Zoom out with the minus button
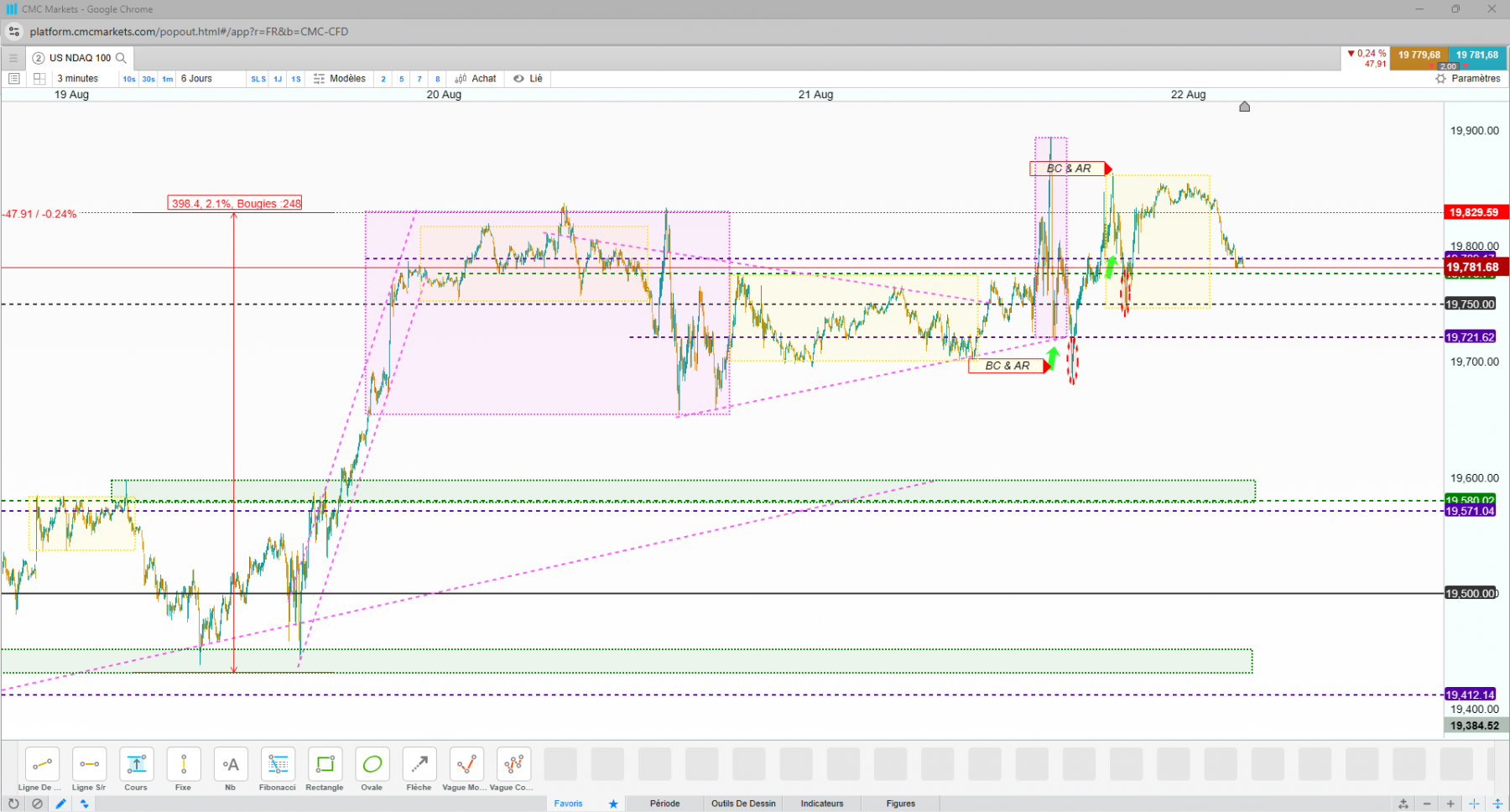Image resolution: width=1510 pixels, height=812 pixels. point(1427,804)
